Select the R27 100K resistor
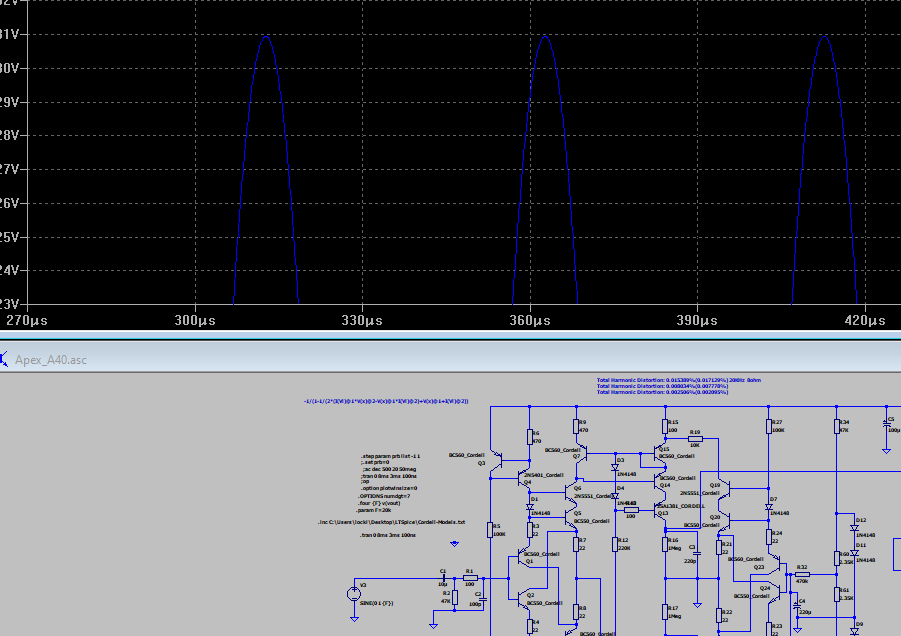 [768, 426]
